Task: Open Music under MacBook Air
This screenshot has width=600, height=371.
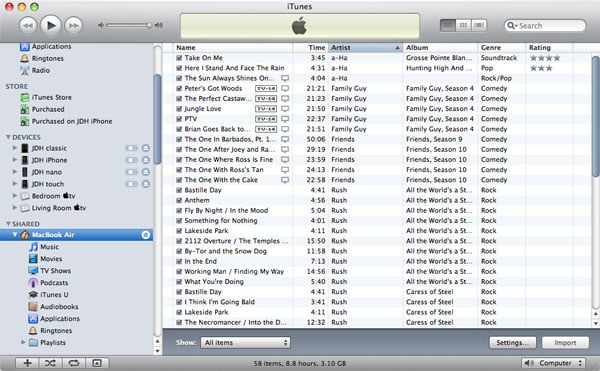Action: pyautogui.click(x=44, y=247)
